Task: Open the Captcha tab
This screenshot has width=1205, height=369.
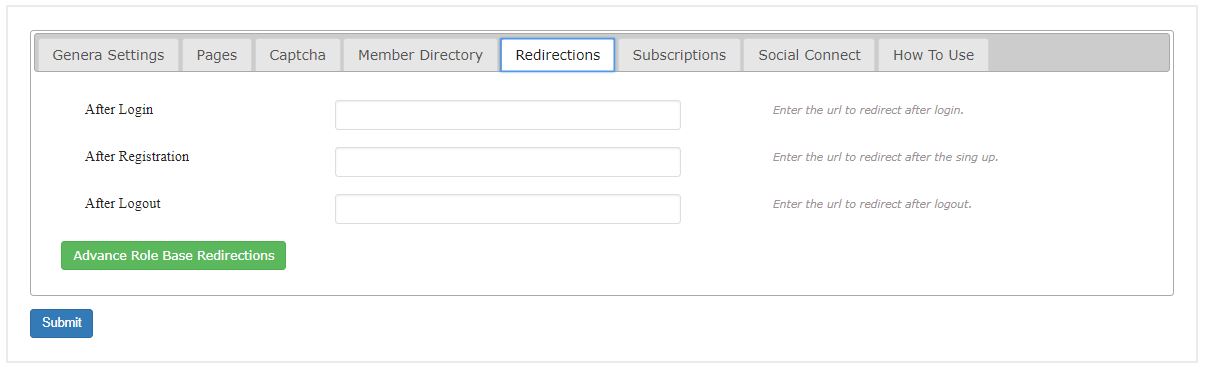Action: (298, 55)
